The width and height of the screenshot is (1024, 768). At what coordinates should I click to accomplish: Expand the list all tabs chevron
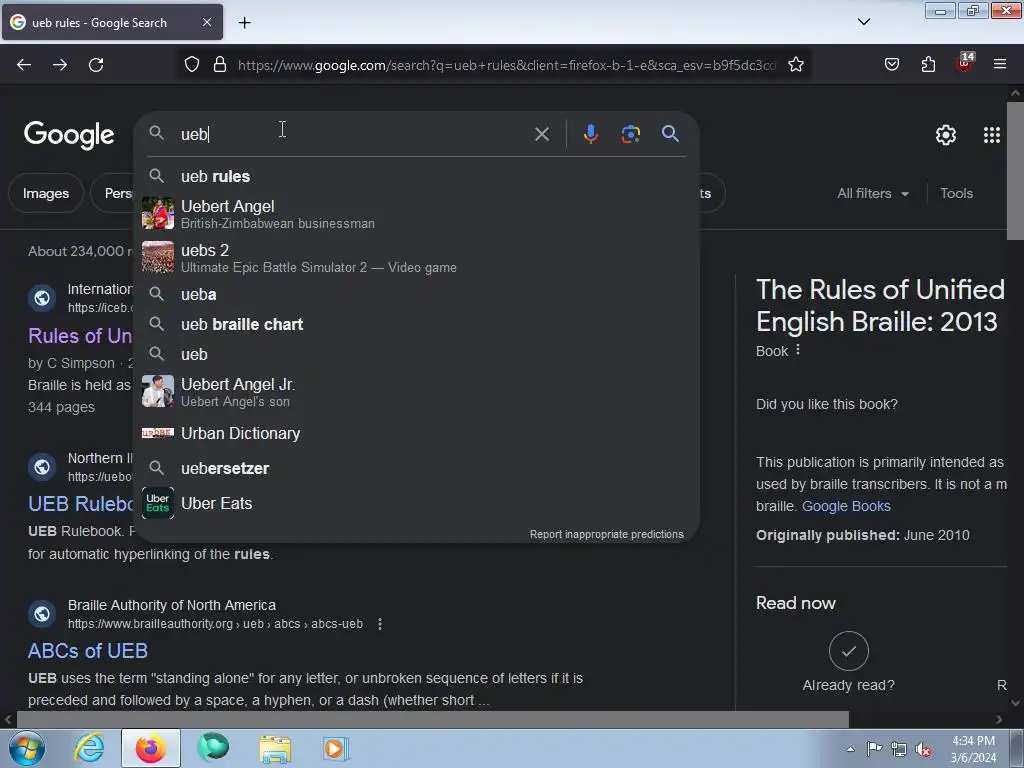point(863,22)
